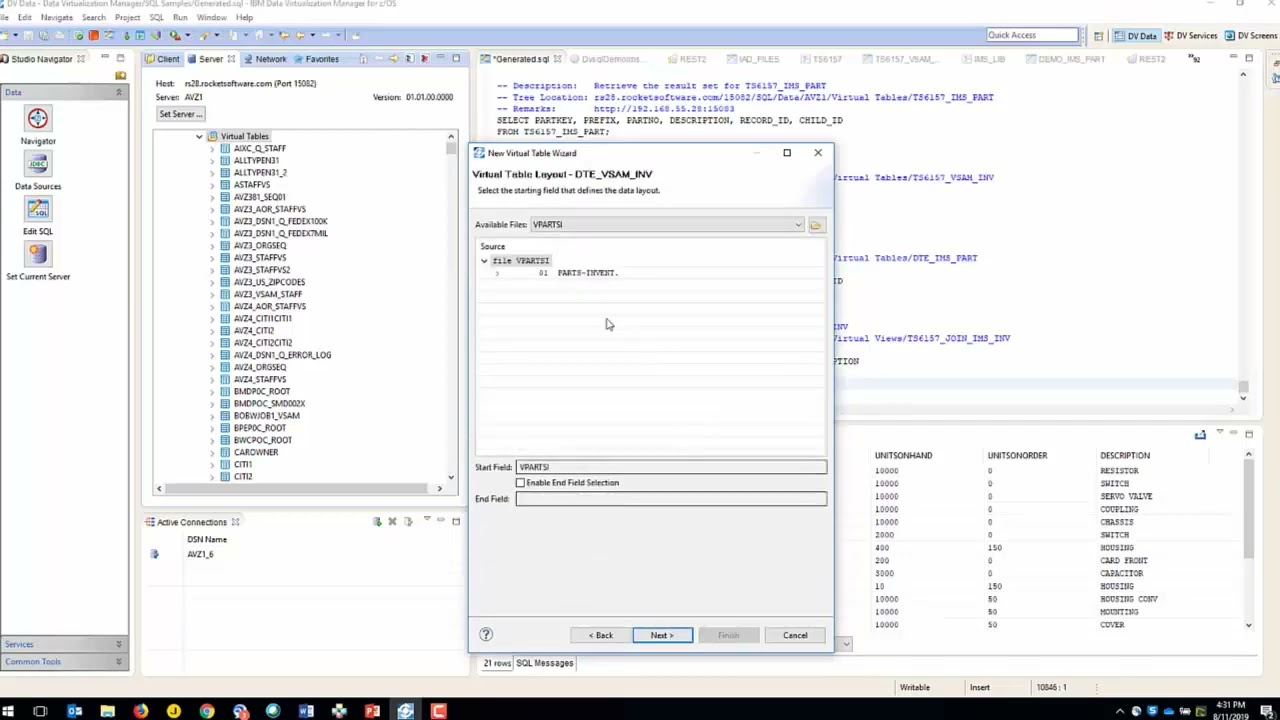Click the Set Server button
The width and height of the screenshot is (1280, 720).
[181, 114]
